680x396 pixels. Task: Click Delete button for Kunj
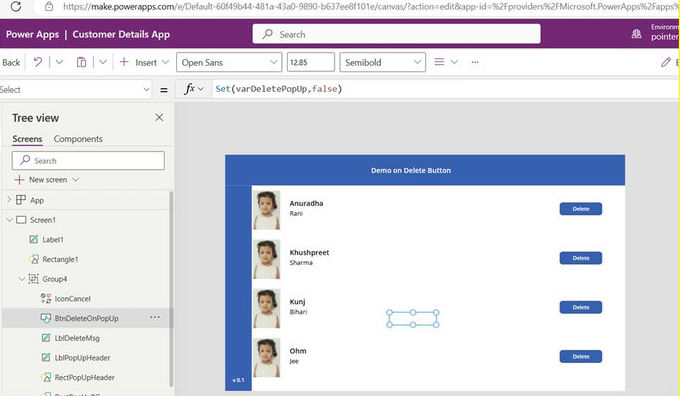[x=581, y=308]
